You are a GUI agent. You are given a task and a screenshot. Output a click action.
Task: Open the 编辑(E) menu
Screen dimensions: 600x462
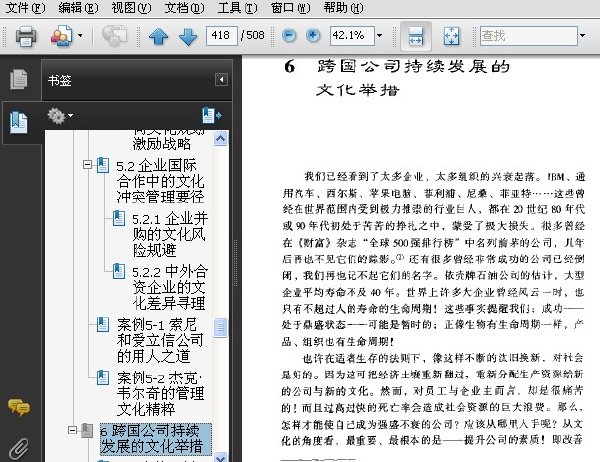(78, 8)
